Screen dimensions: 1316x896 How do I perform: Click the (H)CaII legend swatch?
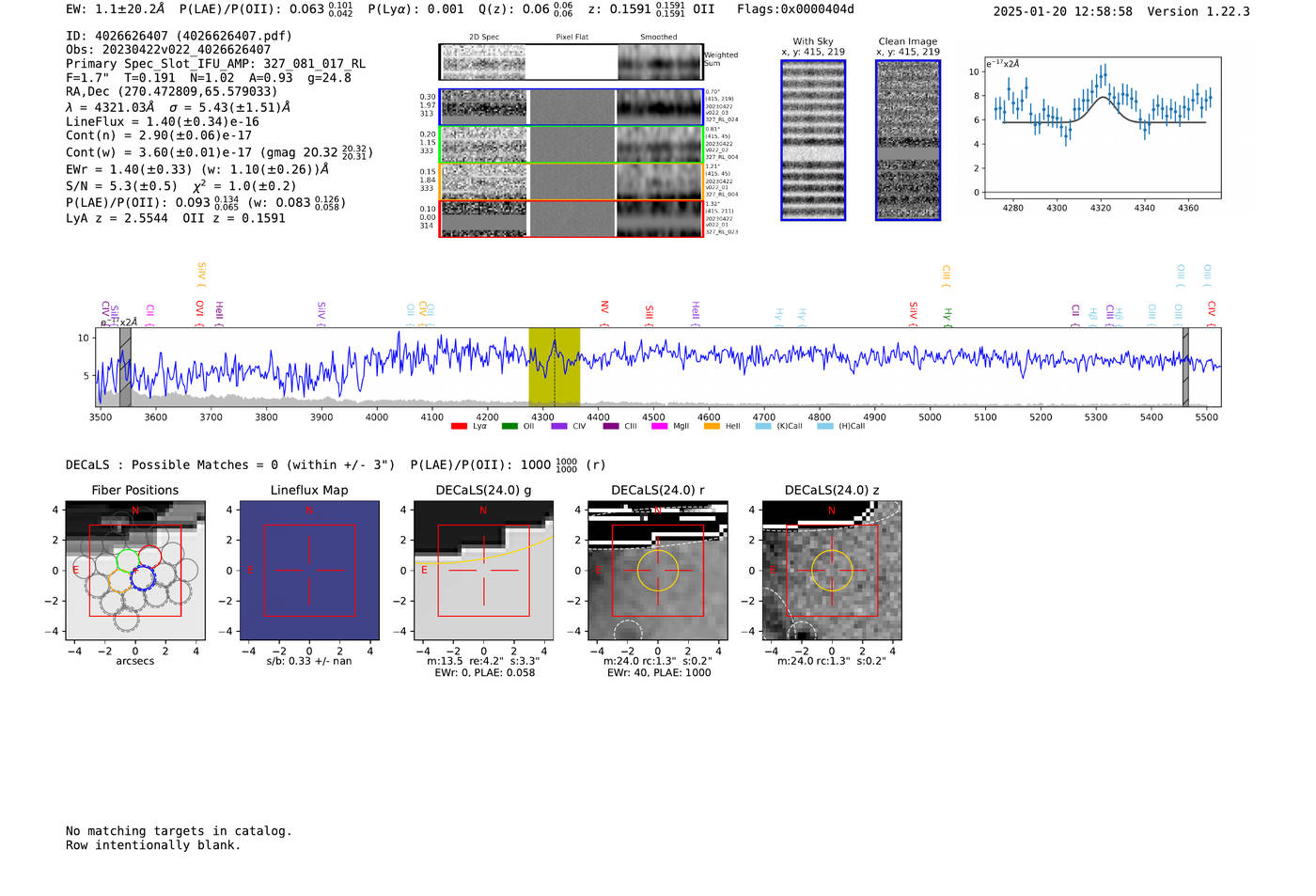(825, 426)
